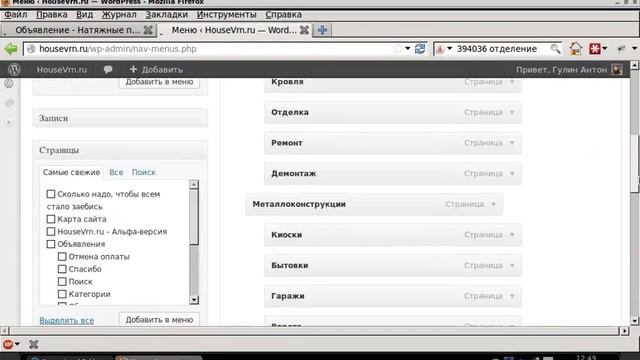This screenshot has height=360, width=640.
Task: Expand the Ремонт menu item arrow
Action: coord(512,143)
